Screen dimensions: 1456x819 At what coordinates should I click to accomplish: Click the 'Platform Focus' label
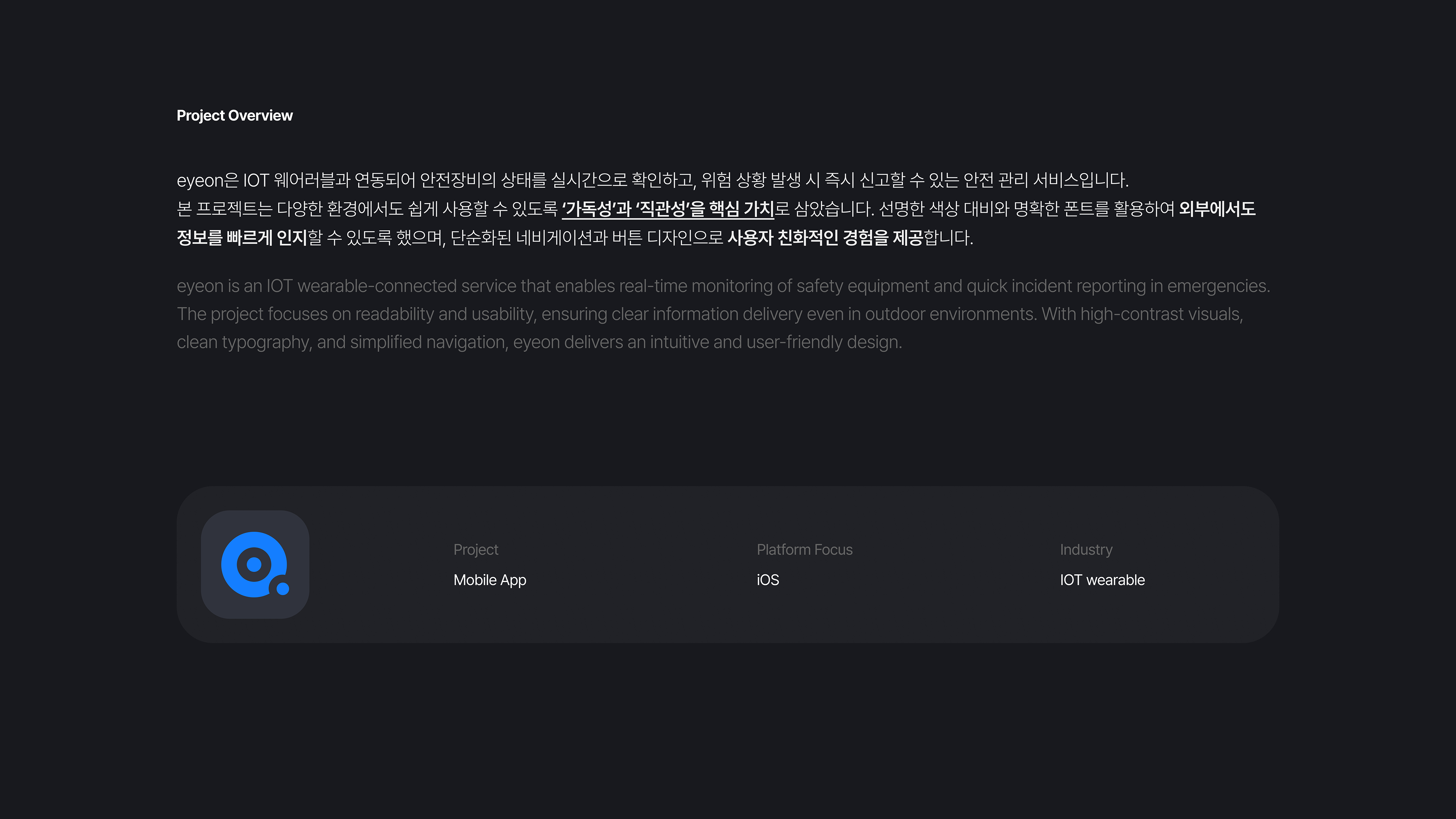pyautogui.click(x=804, y=549)
